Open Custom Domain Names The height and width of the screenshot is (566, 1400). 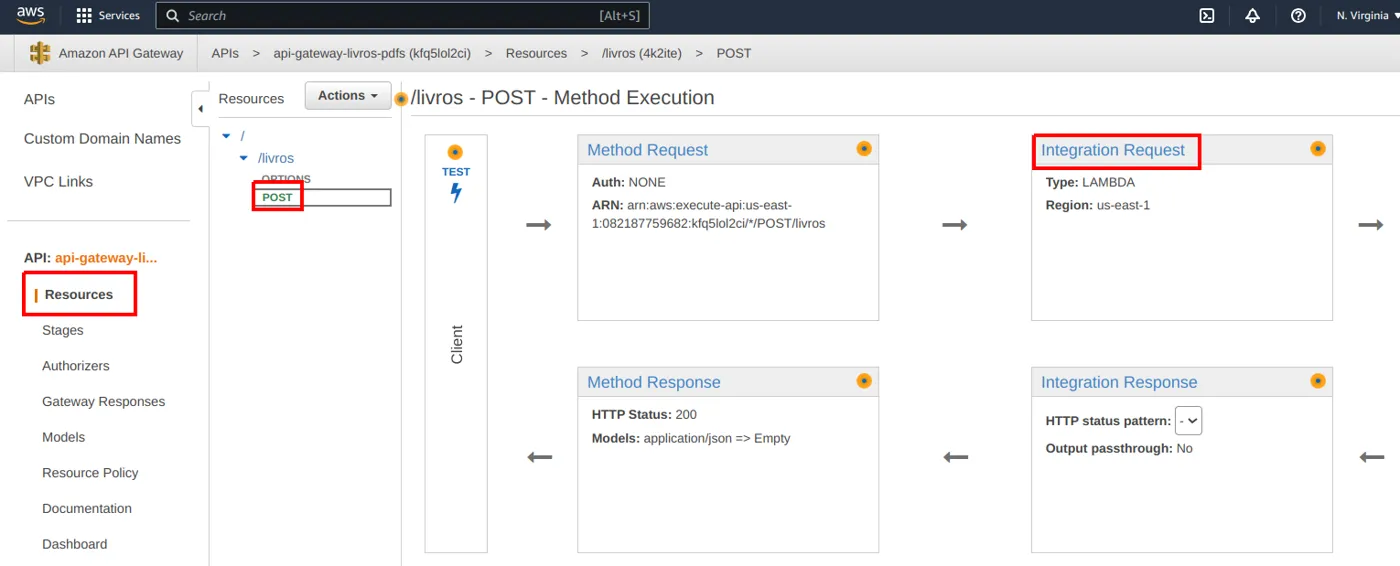pyautogui.click(x=102, y=139)
